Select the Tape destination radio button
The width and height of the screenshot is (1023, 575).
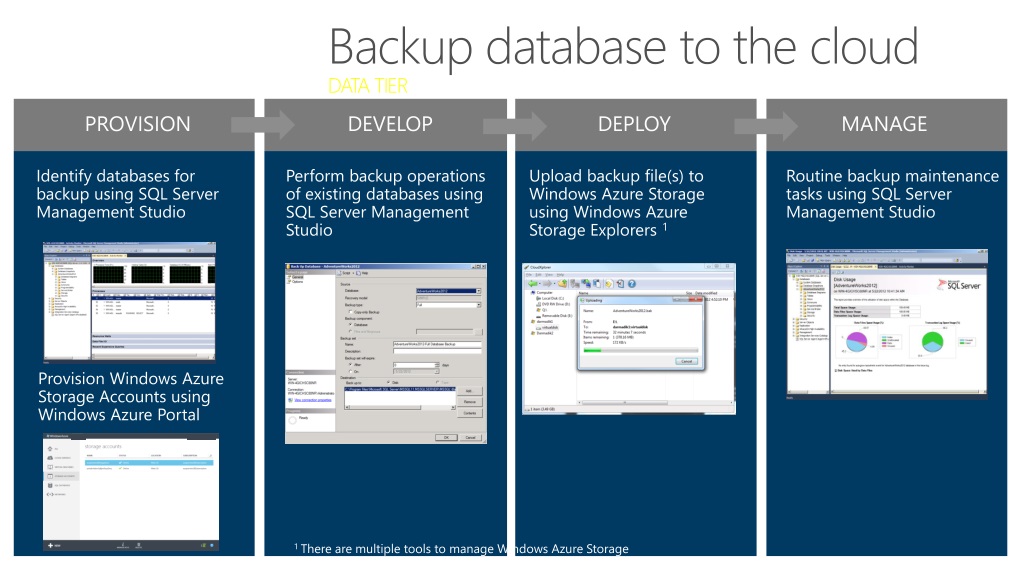point(438,382)
